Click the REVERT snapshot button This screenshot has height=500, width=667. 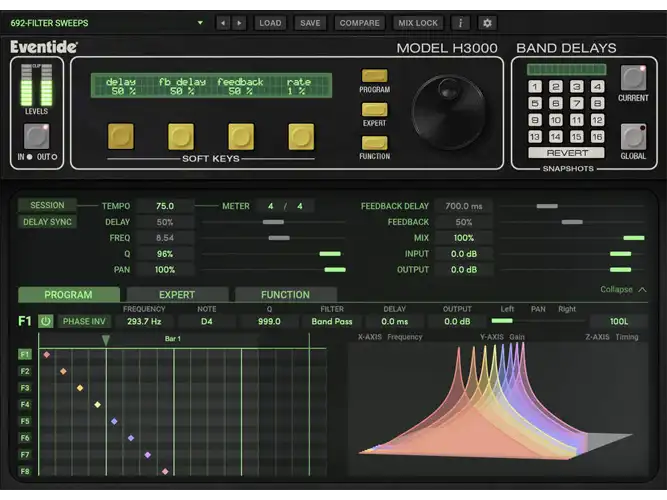(x=566, y=153)
